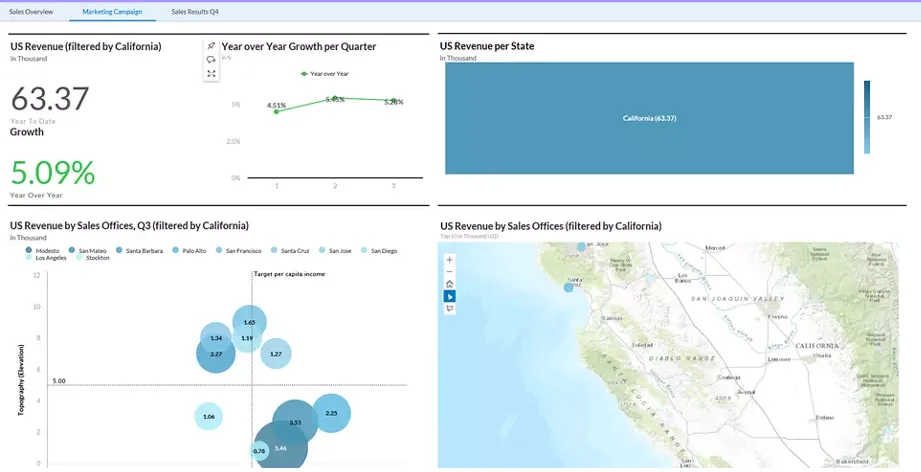
Task: Click the comment icon on chart toolbar
Action: [211, 60]
